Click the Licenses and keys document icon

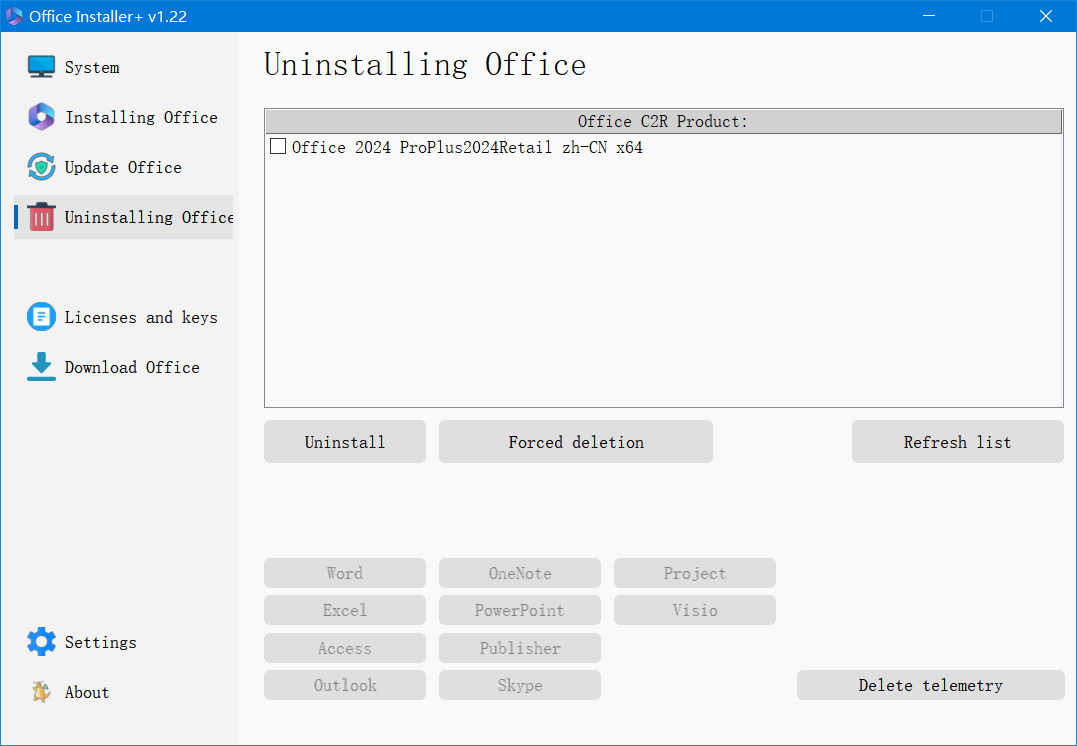pos(41,317)
